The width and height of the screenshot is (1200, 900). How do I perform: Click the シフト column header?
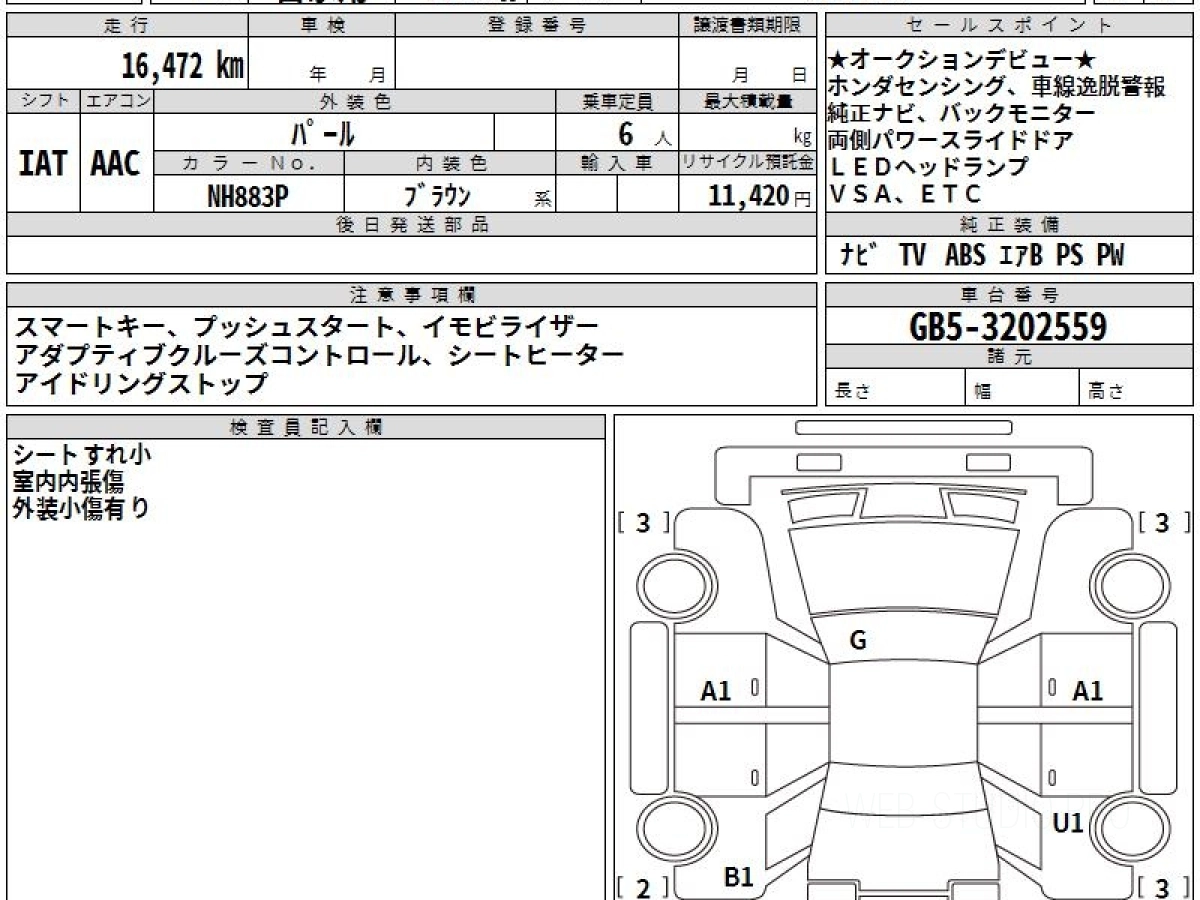[x=44, y=101]
